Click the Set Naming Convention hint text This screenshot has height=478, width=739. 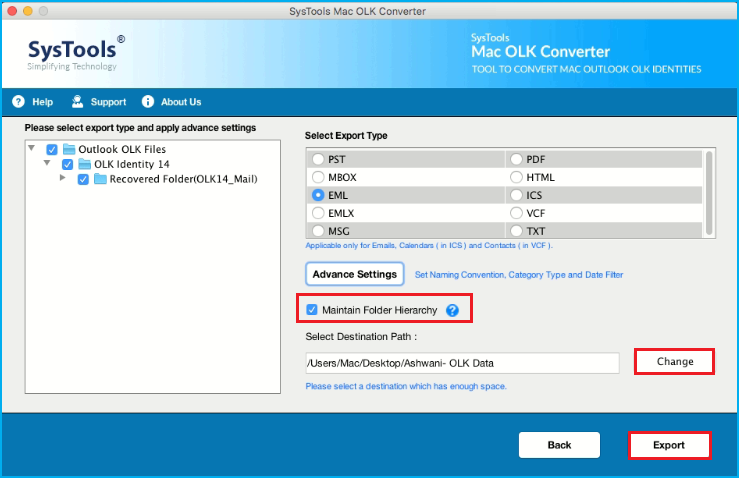point(519,275)
